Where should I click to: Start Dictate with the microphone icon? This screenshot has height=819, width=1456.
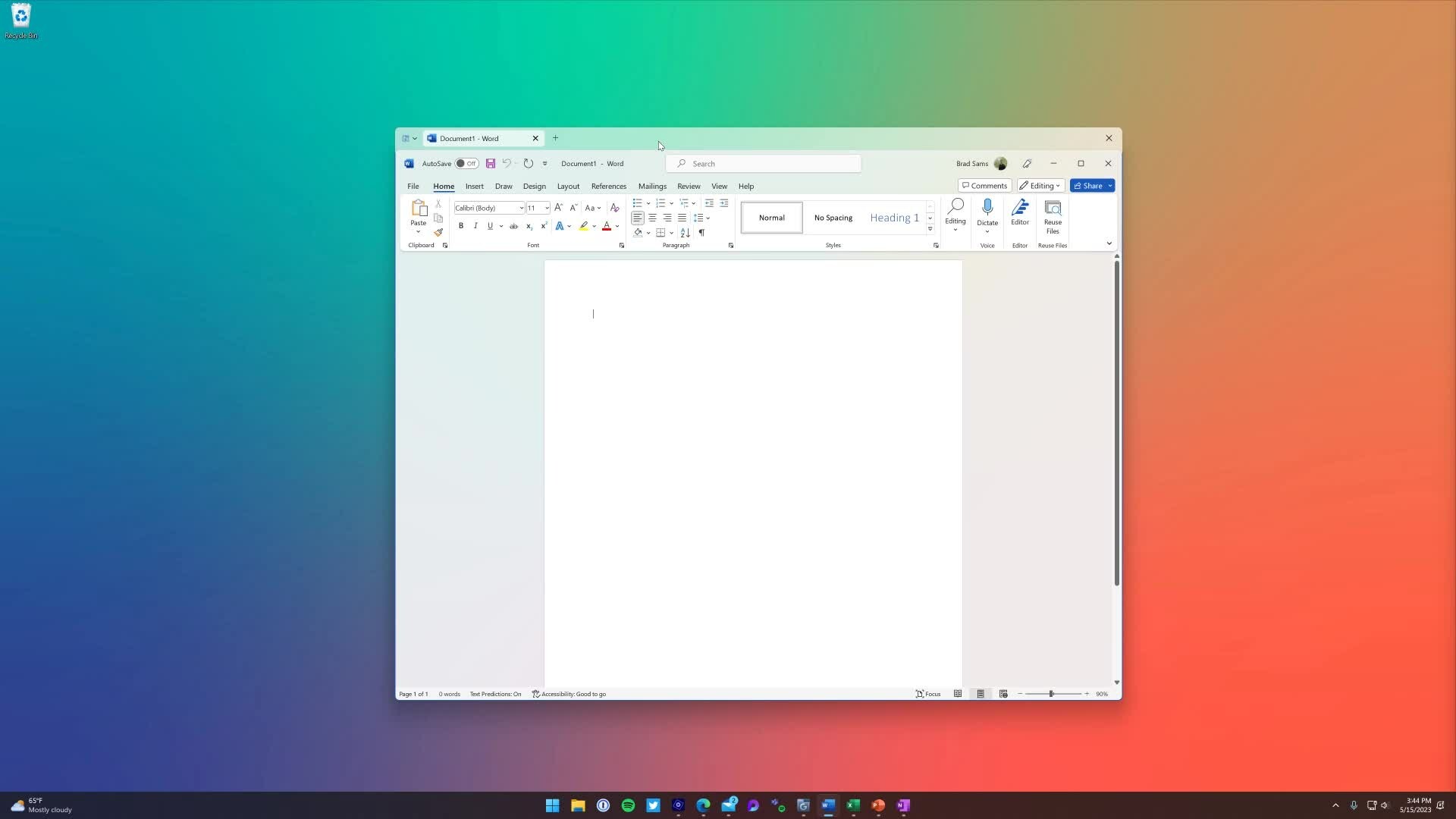point(987,208)
